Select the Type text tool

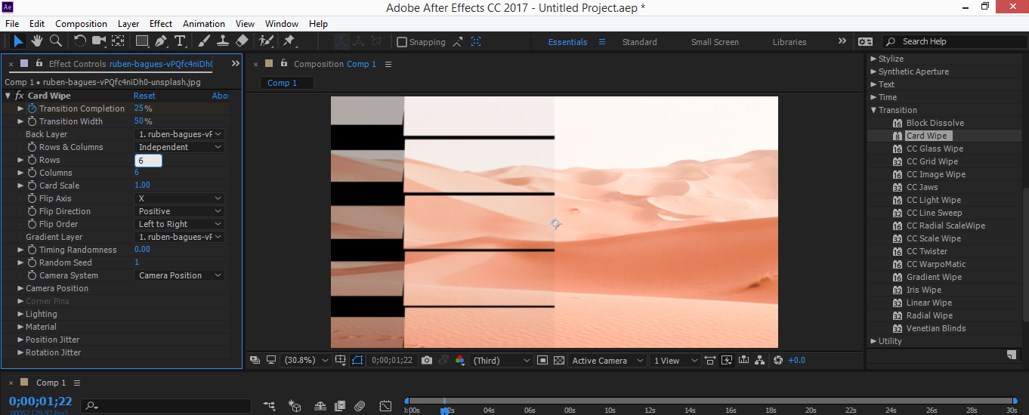(180, 41)
